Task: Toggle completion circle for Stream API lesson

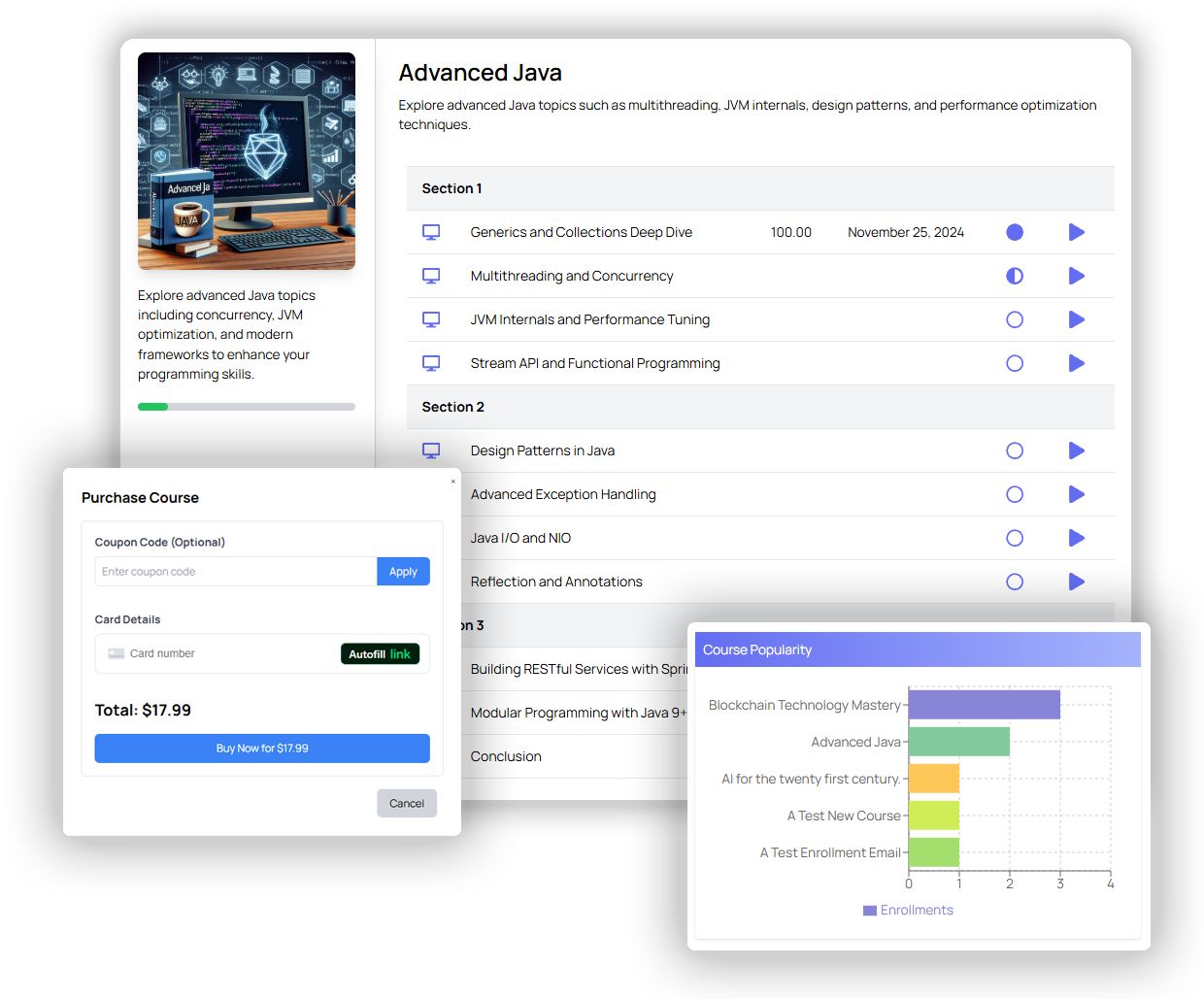Action: tap(1015, 363)
